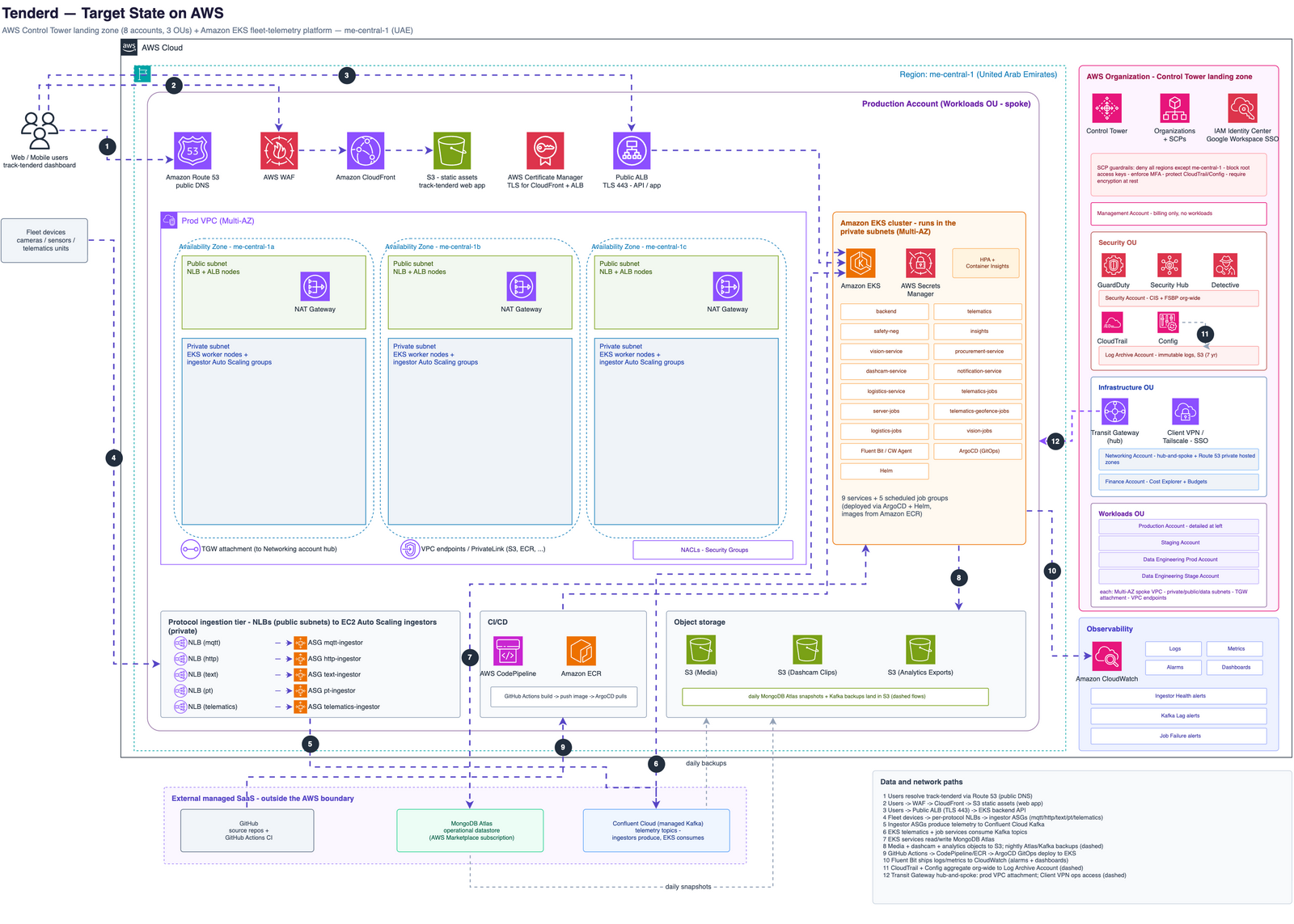The width and height of the screenshot is (1294, 924).
Task: Select the S3 (Dashcam Clips) bucket icon
Action: tap(807, 650)
